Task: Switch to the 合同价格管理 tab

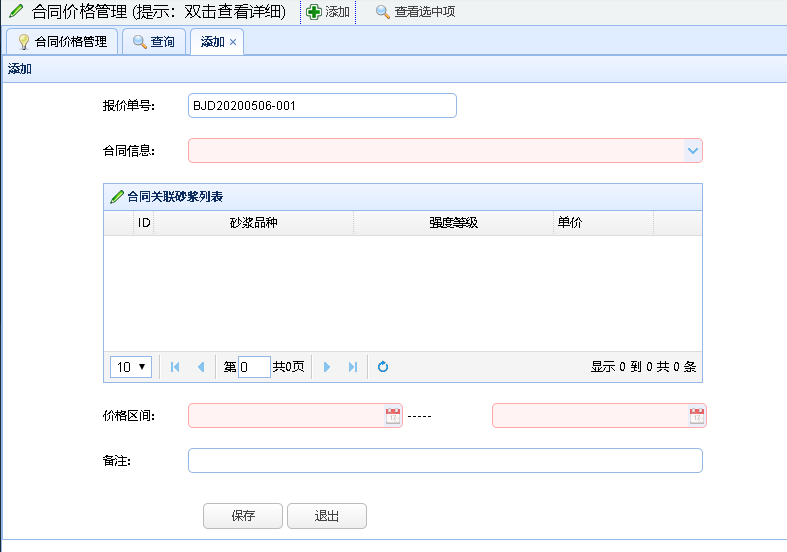Action: pos(62,42)
